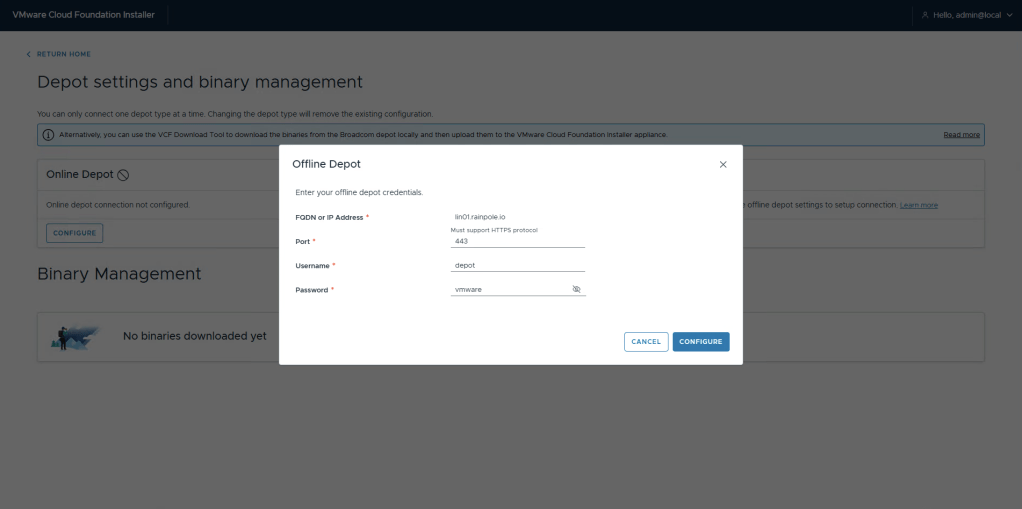
Task: Click "Online depot connection not configured." text
Action: click(118, 205)
